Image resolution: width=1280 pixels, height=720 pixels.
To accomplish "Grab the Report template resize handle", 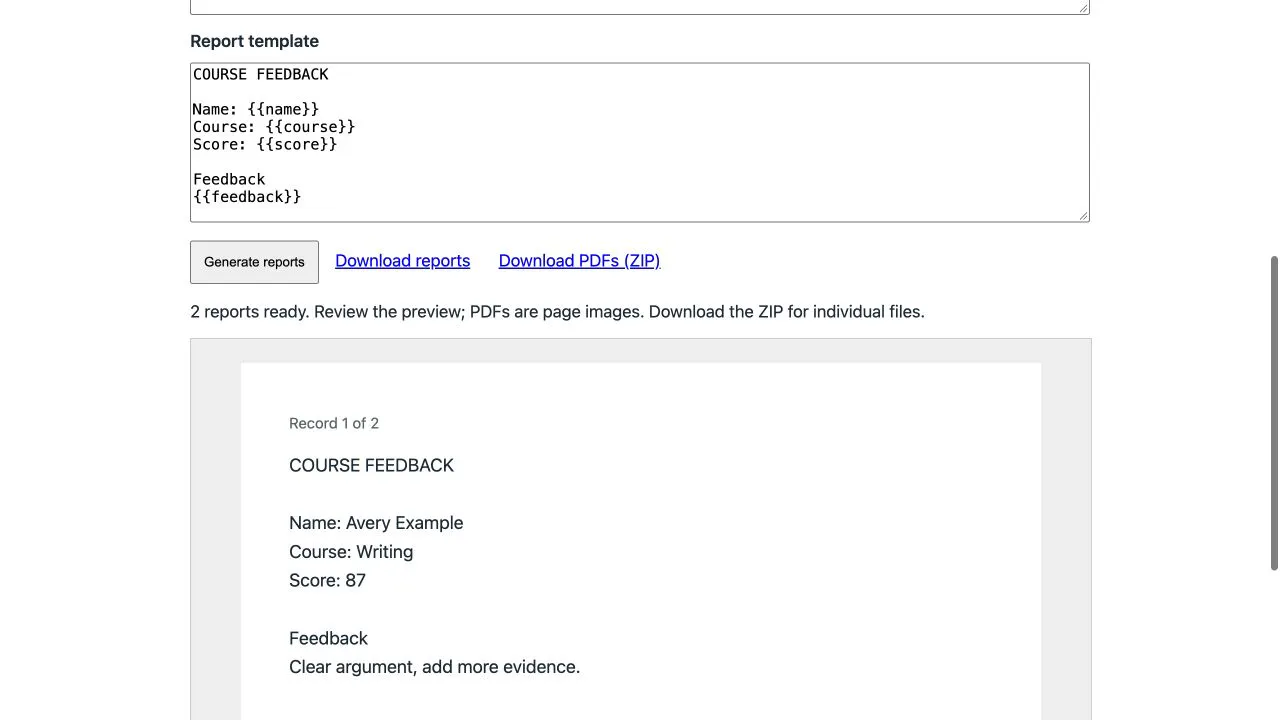I will [x=1082, y=214].
